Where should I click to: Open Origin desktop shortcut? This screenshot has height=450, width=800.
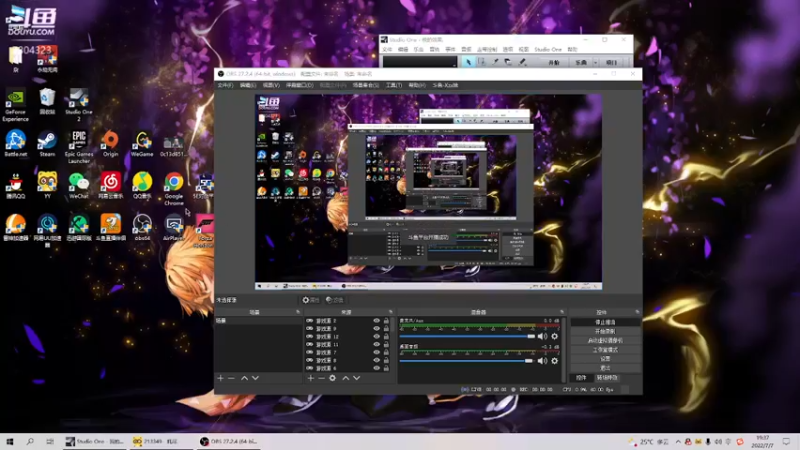(110, 144)
